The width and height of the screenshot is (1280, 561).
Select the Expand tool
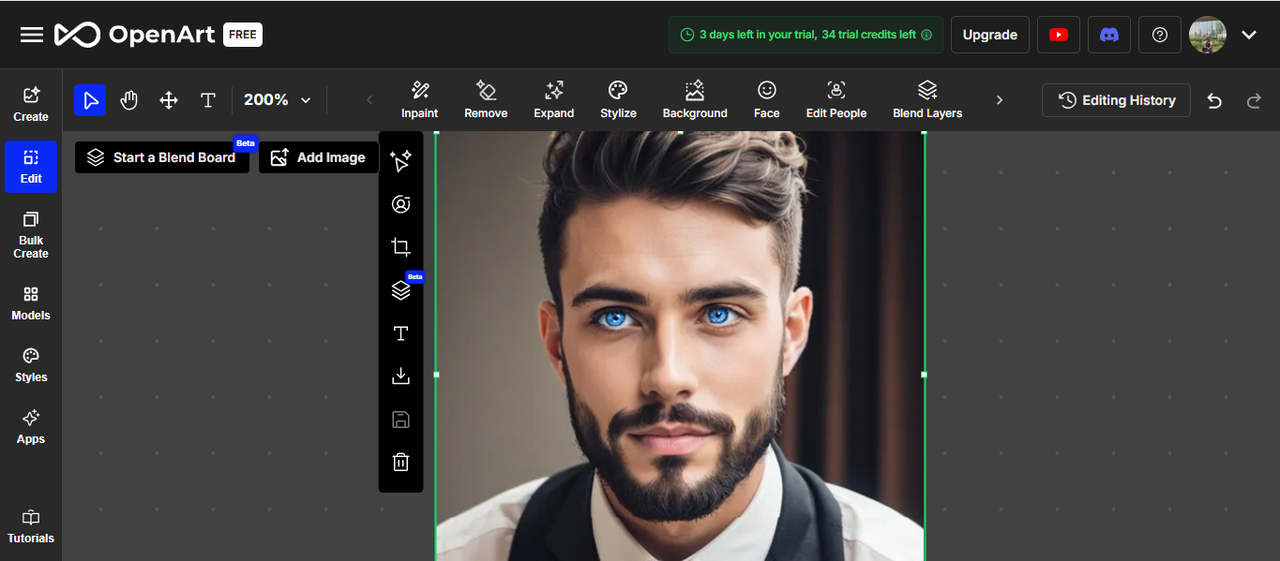tap(554, 100)
